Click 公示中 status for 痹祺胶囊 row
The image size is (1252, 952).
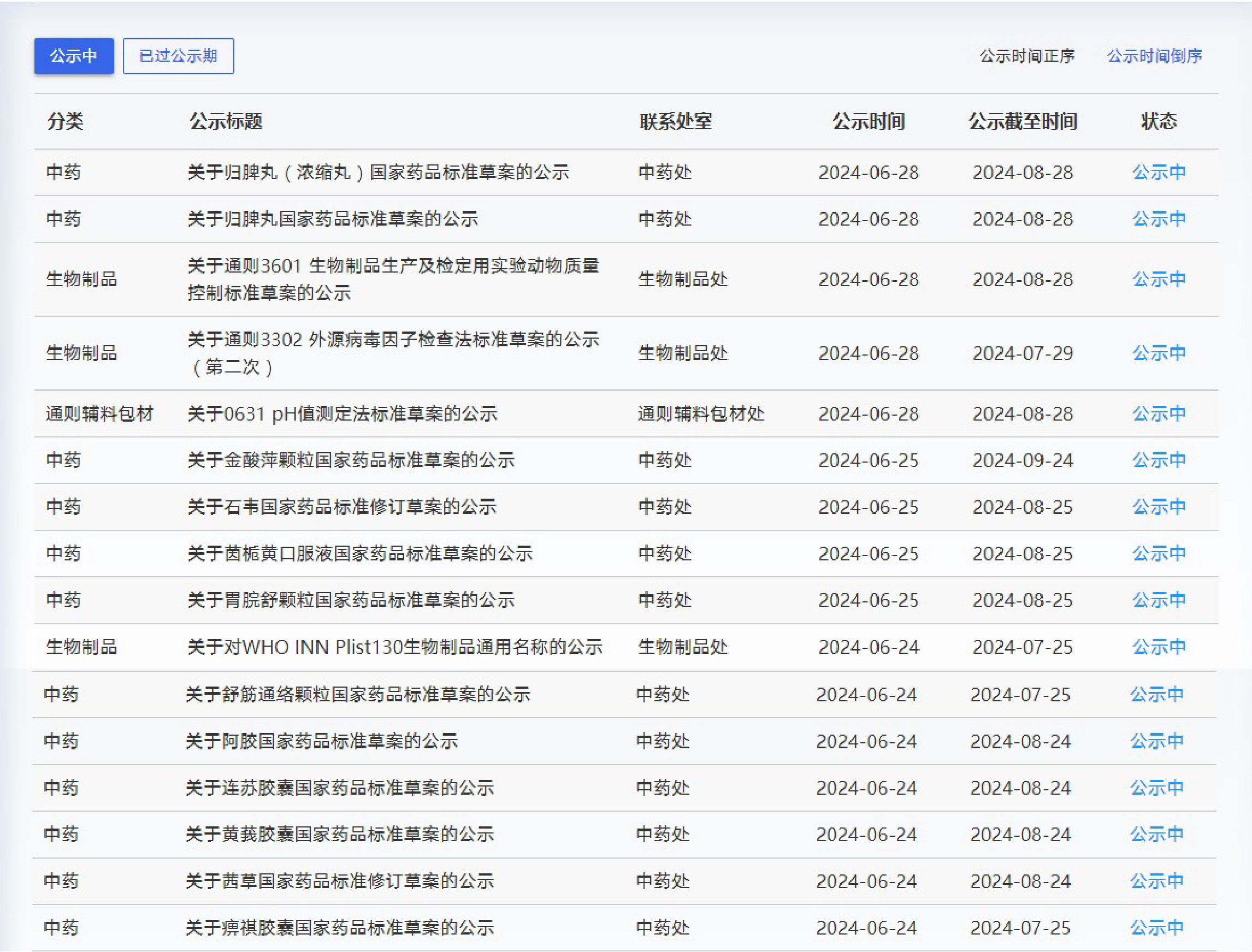1156,927
